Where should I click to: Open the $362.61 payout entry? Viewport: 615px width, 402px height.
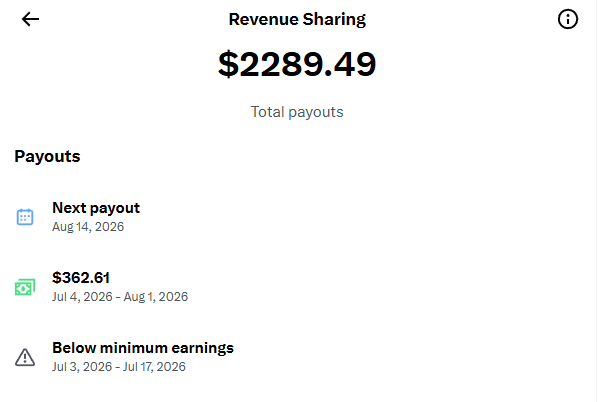coord(298,287)
